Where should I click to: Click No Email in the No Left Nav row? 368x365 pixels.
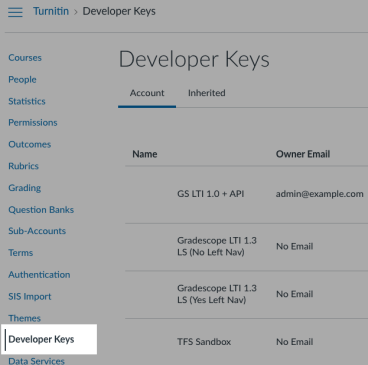[x=295, y=246]
